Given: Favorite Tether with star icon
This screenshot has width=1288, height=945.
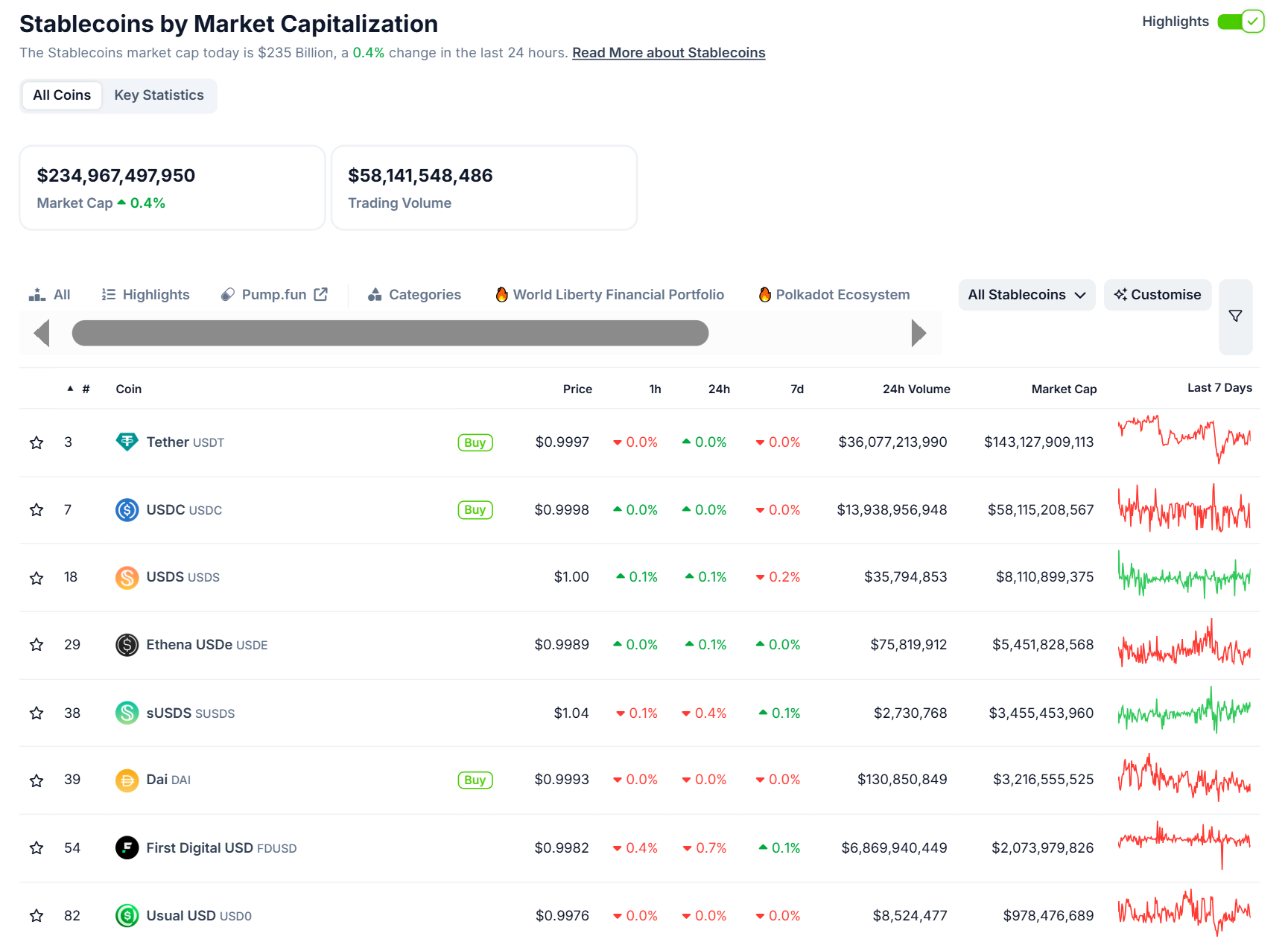Looking at the screenshot, I should point(37,443).
